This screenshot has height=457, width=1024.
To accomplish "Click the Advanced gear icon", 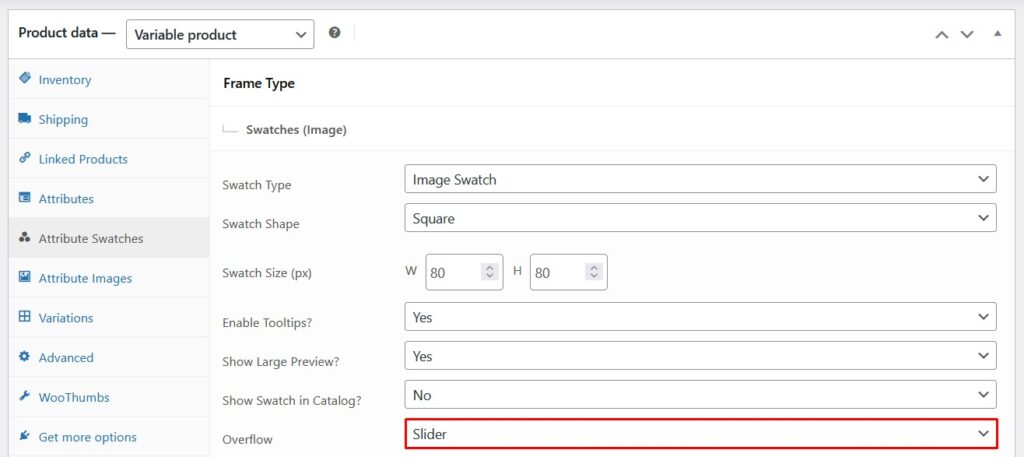I will pyautogui.click(x=25, y=357).
